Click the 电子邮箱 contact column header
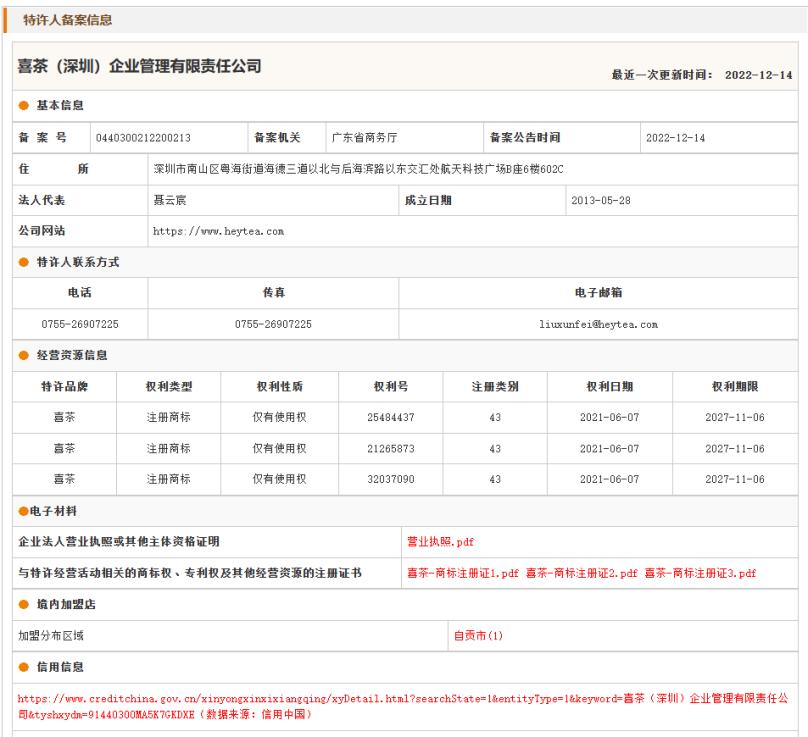 (598, 293)
